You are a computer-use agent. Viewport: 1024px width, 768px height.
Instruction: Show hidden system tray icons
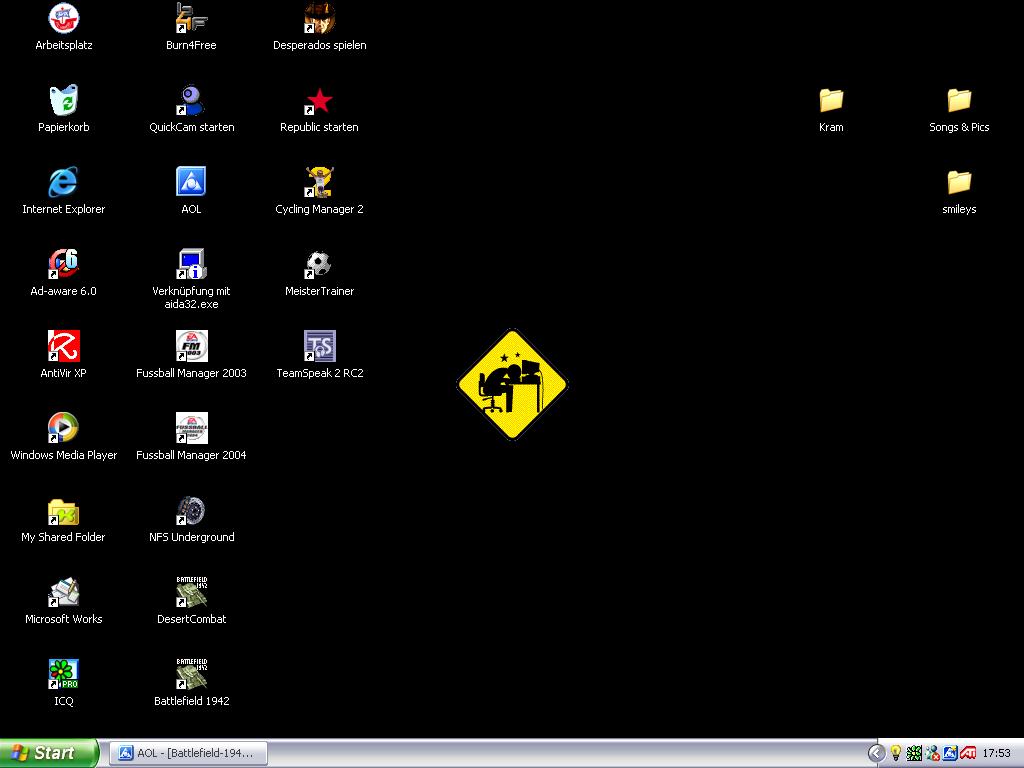click(876, 754)
